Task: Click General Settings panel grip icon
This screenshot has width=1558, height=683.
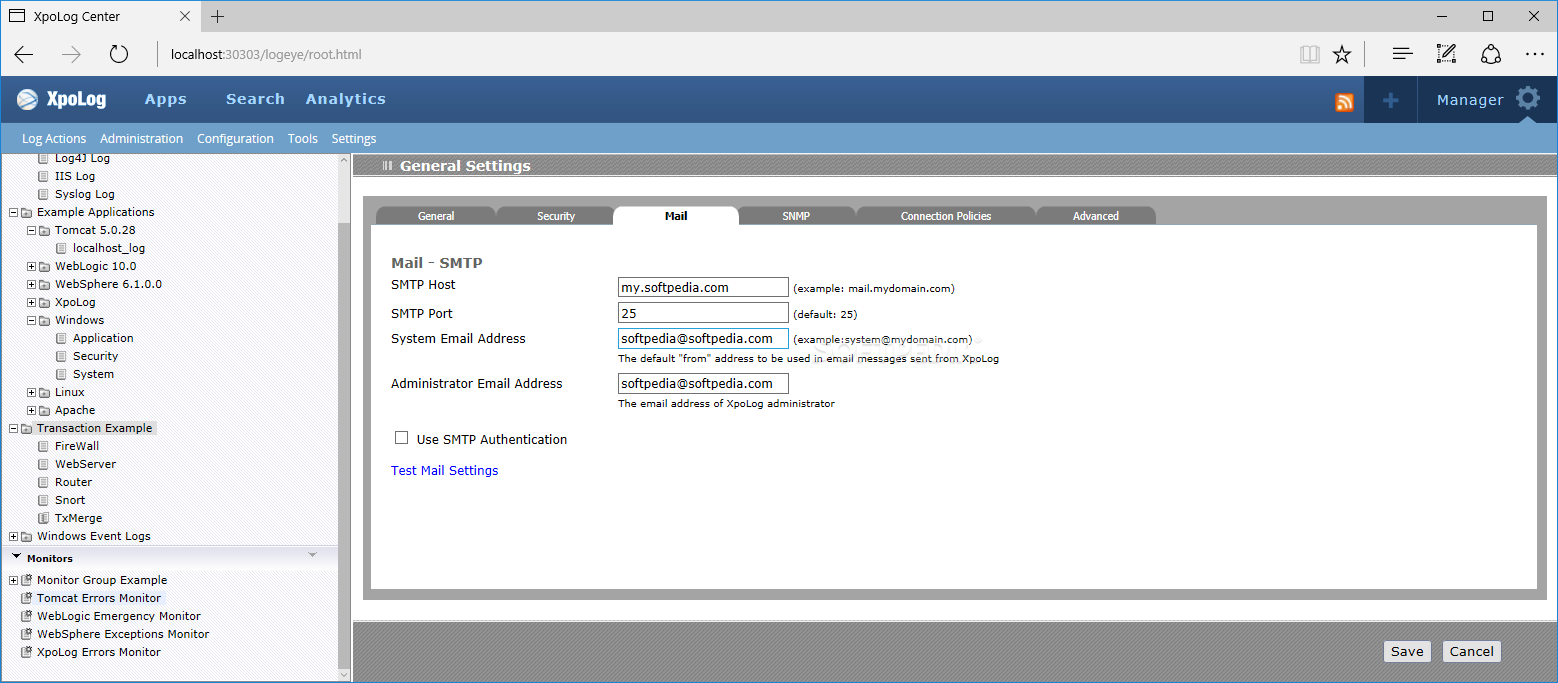Action: tap(387, 166)
